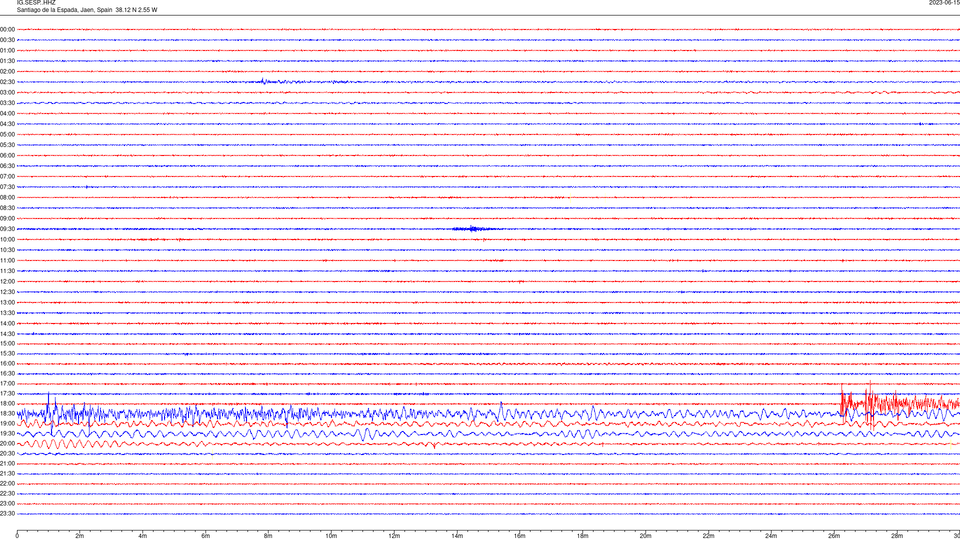Mark the blue wave packet on the 09:30 trace
Image resolution: width=960 pixels, height=540 pixels.
click(473, 229)
